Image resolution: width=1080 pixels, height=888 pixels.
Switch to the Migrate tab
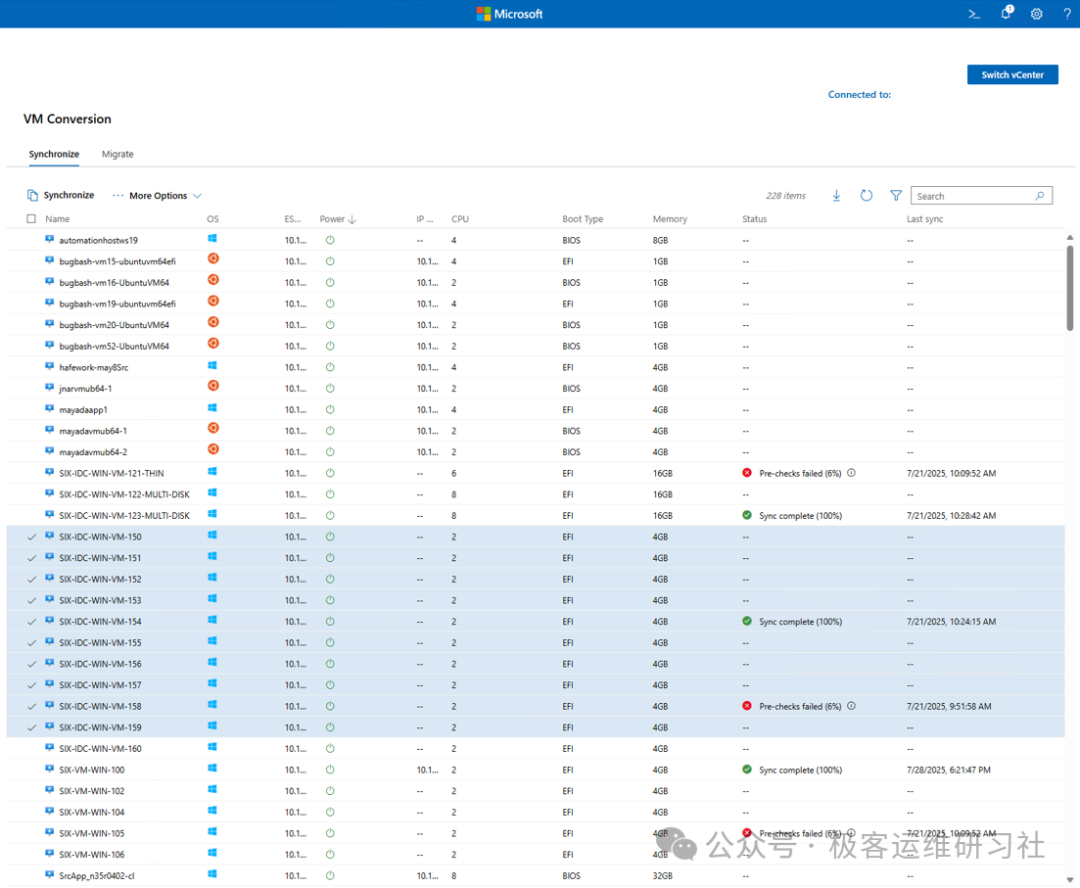[117, 154]
